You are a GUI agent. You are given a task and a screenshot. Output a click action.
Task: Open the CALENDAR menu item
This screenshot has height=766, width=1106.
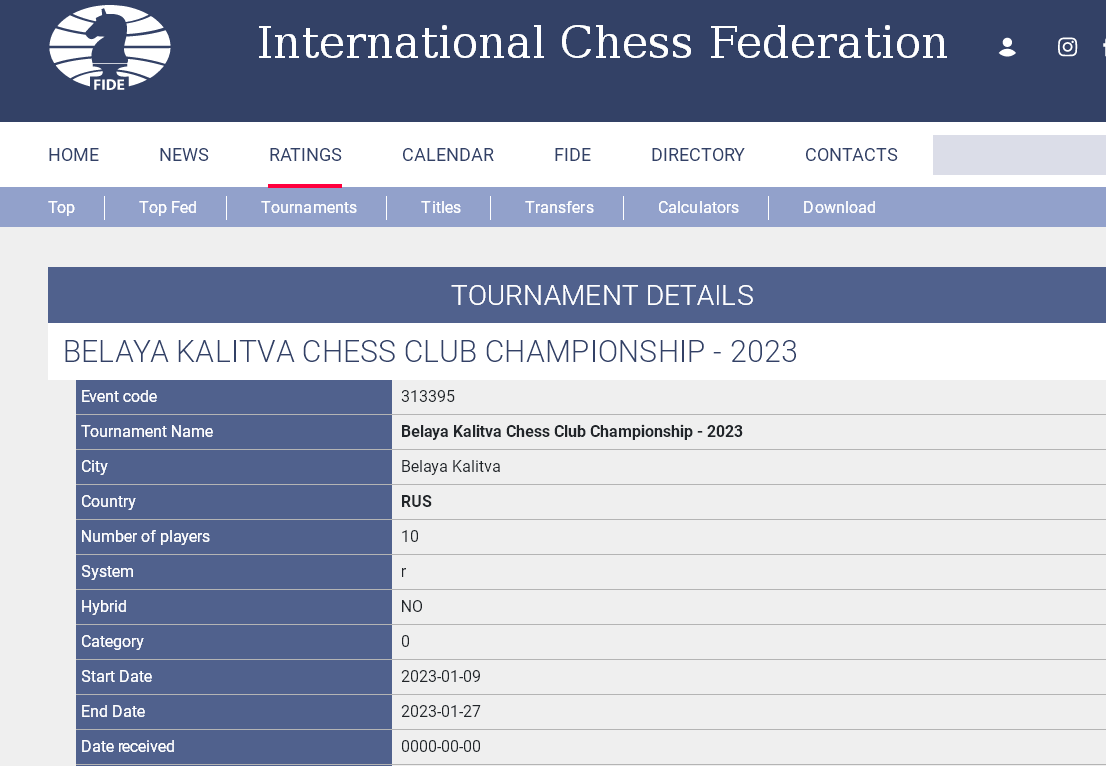(x=448, y=155)
